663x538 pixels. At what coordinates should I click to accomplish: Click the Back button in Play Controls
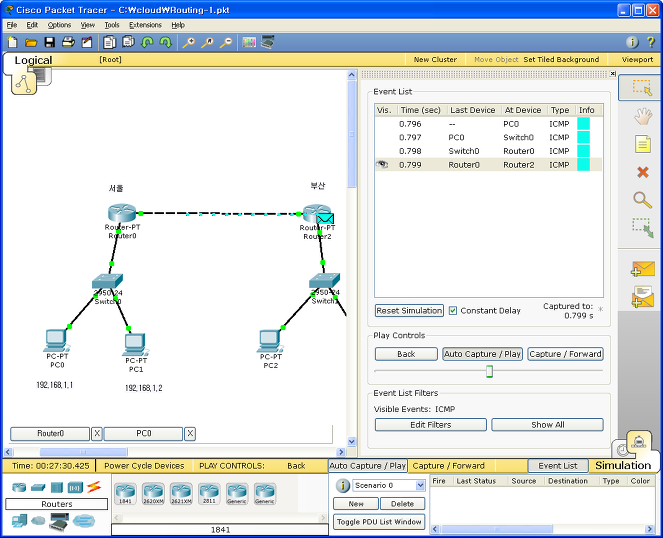click(406, 354)
